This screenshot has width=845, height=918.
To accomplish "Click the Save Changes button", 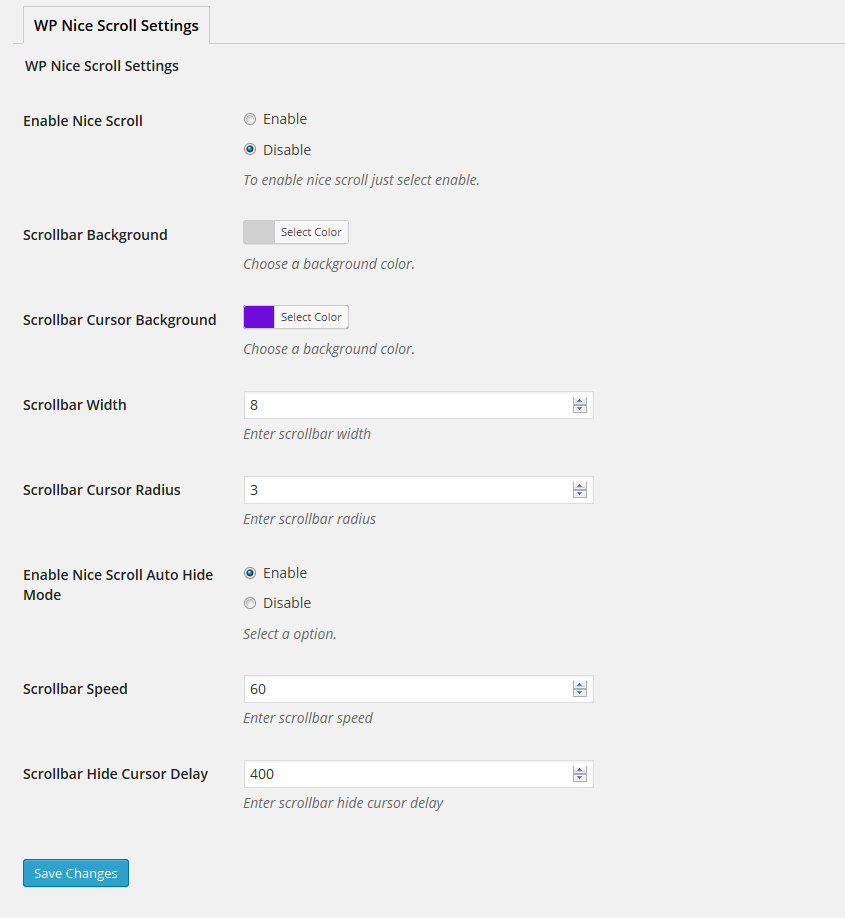I will click(76, 873).
